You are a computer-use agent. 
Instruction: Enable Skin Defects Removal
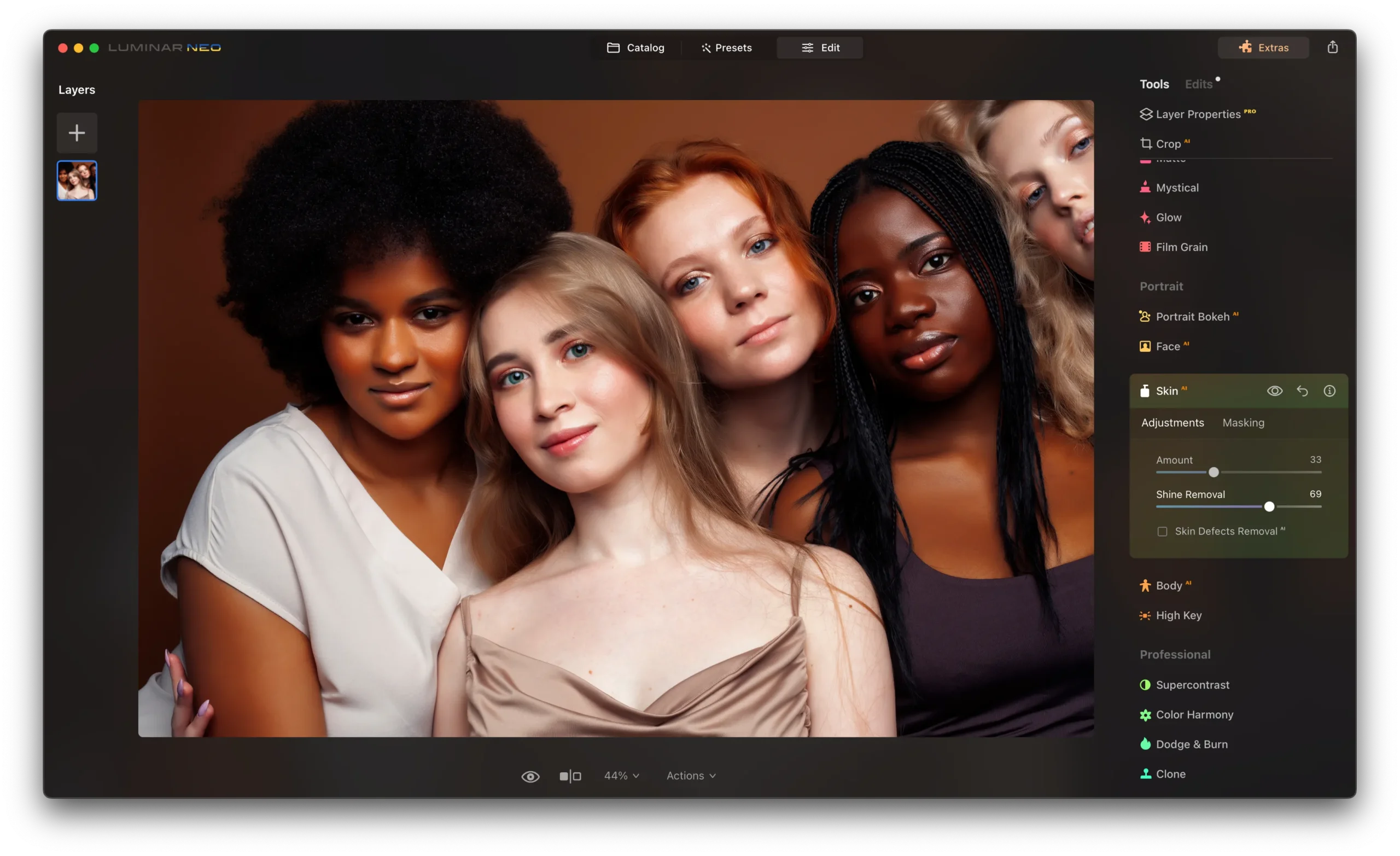[x=1162, y=531]
